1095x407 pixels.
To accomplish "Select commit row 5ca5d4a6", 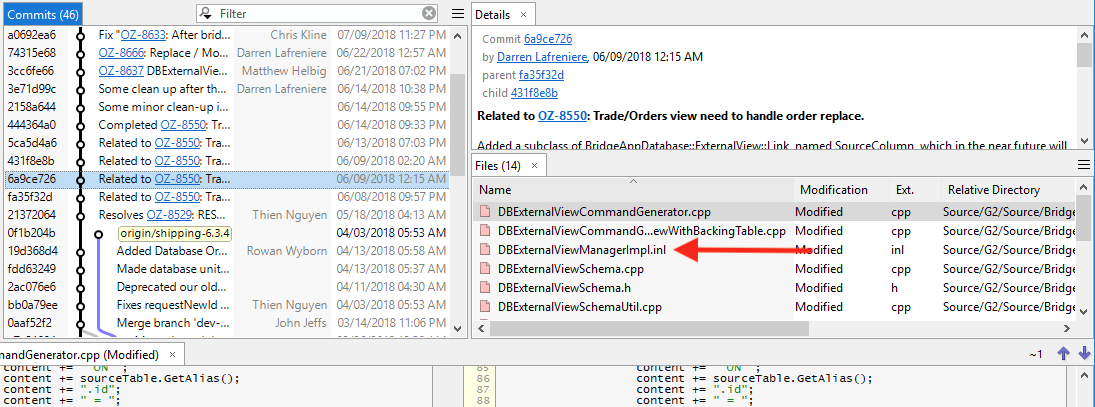I will pyautogui.click(x=226, y=143).
